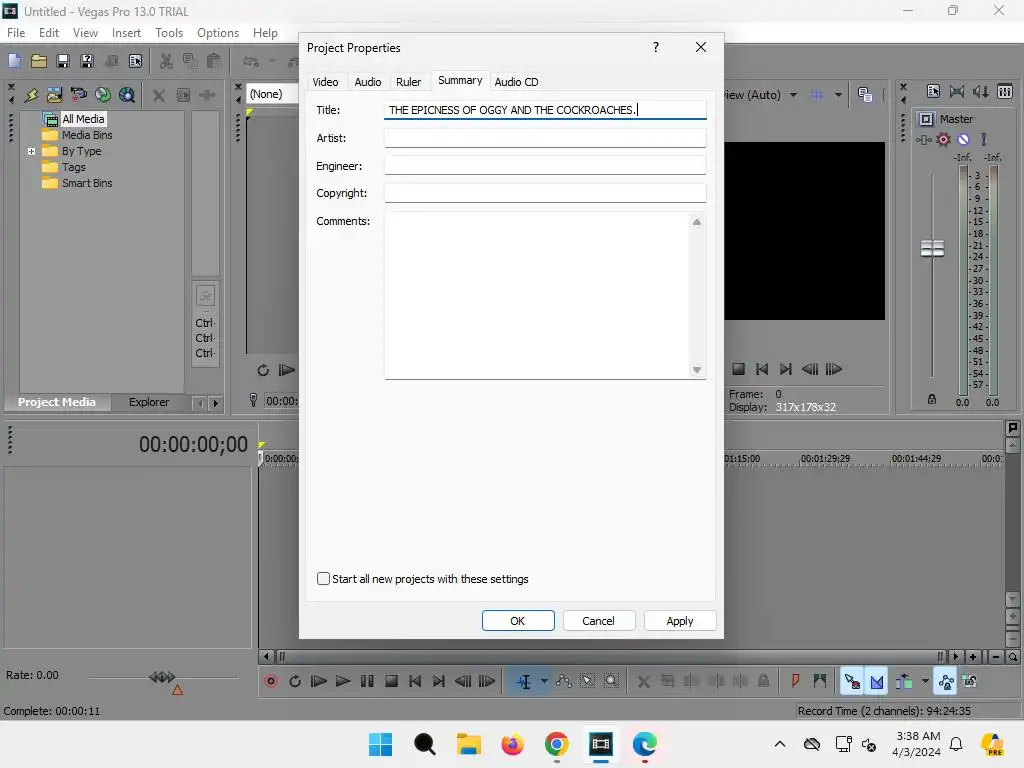Click the Master bus Audio Properties icon
Screen dimensions: 1024x768
933,91
